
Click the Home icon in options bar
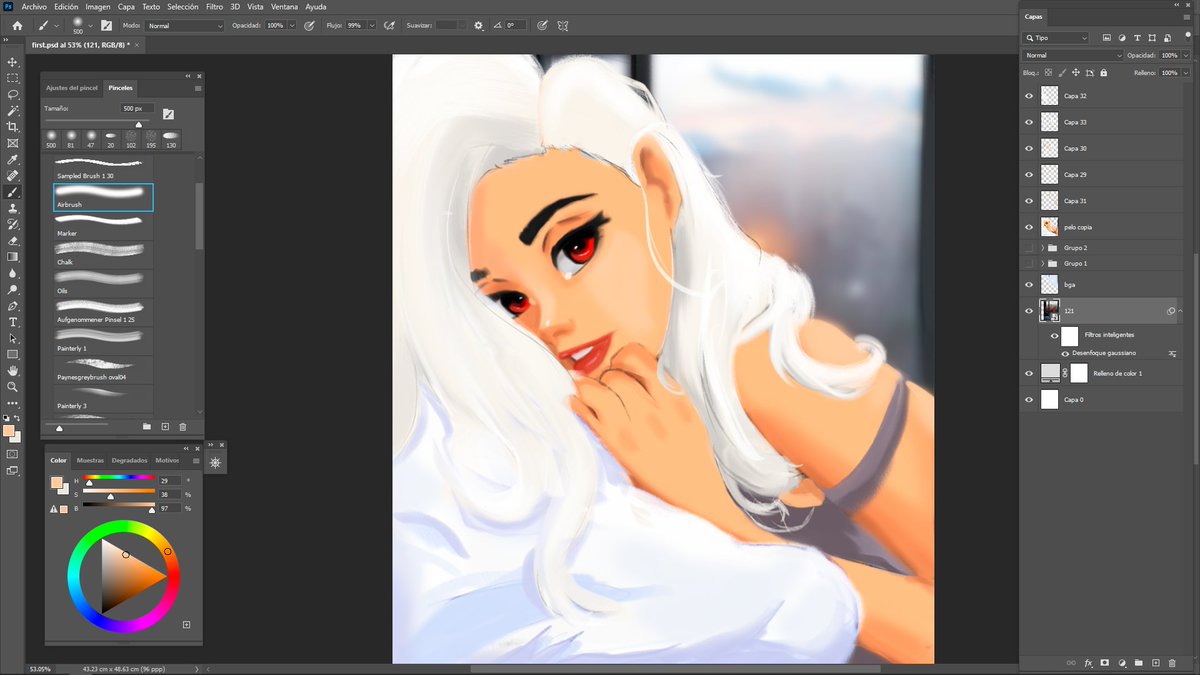(x=16, y=25)
